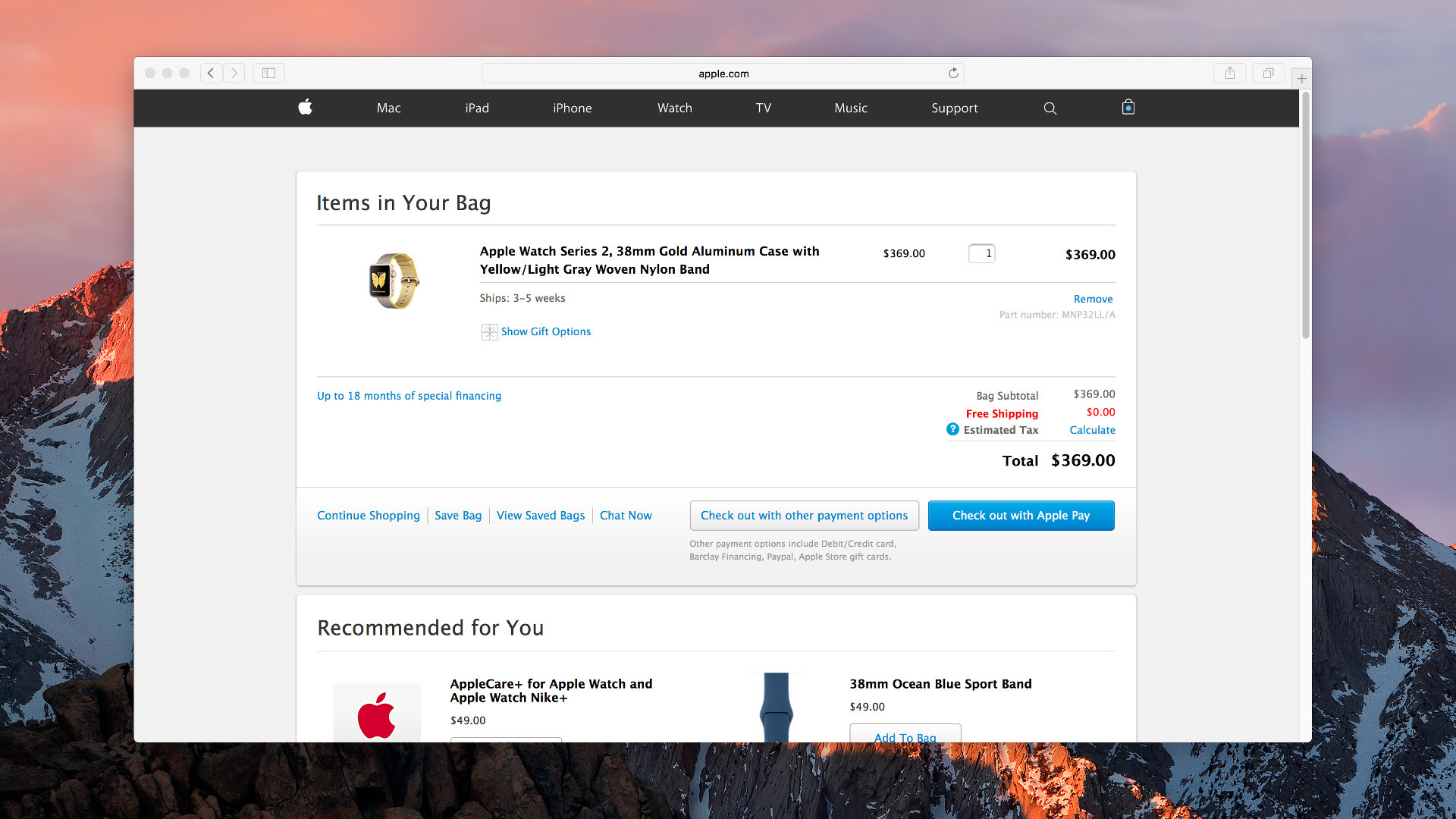Screen dimensions: 1456x819
Task: Check out with Apple Pay
Action: coord(1021,515)
